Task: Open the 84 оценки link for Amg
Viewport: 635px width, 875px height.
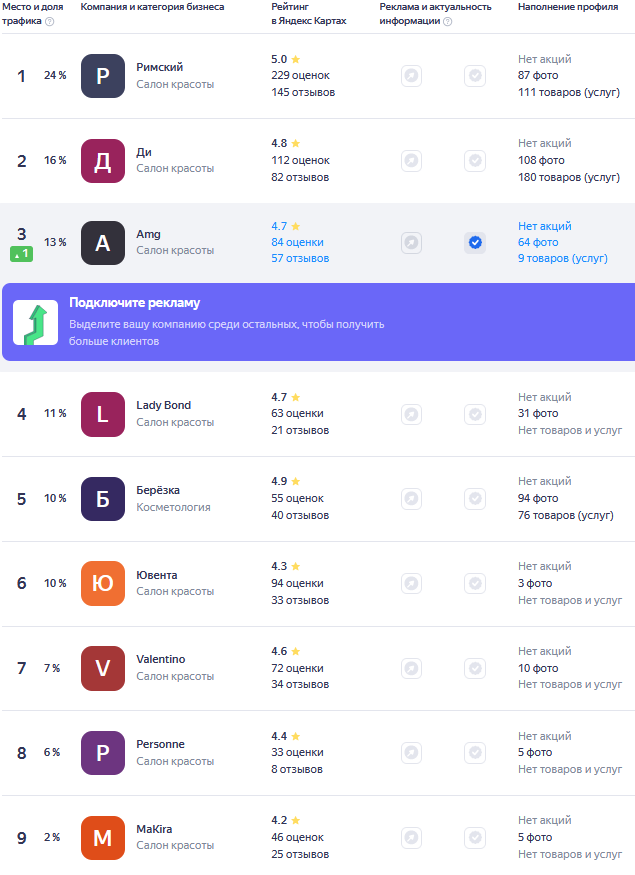Action: point(297,242)
